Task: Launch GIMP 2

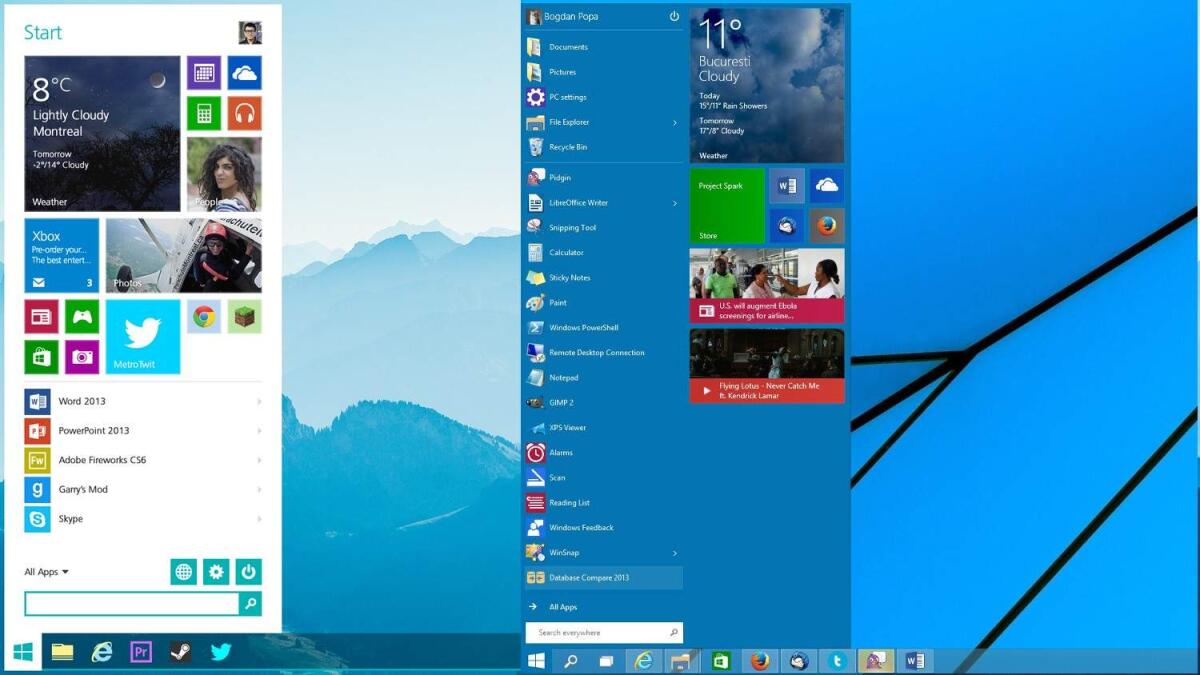Action: [x=561, y=402]
